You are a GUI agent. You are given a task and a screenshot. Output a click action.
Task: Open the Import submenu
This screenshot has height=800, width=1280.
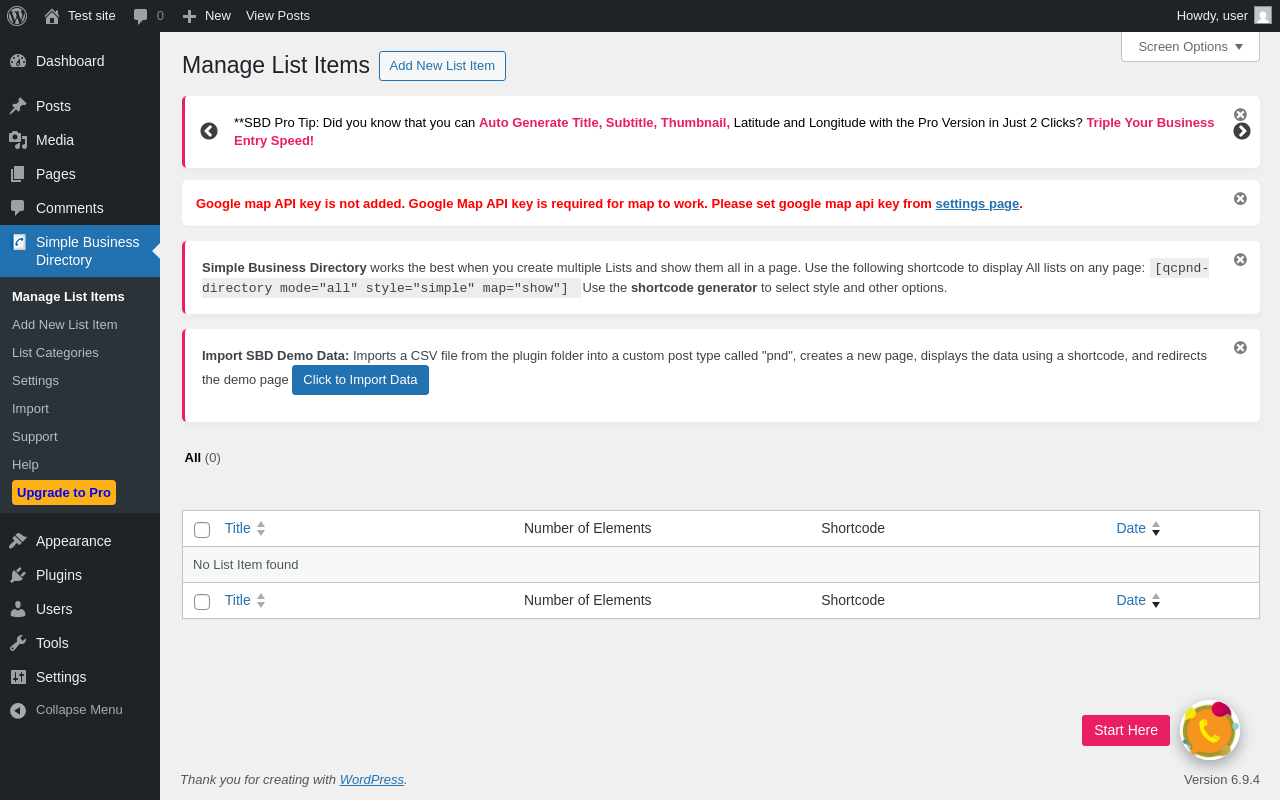[x=30, y=409]
